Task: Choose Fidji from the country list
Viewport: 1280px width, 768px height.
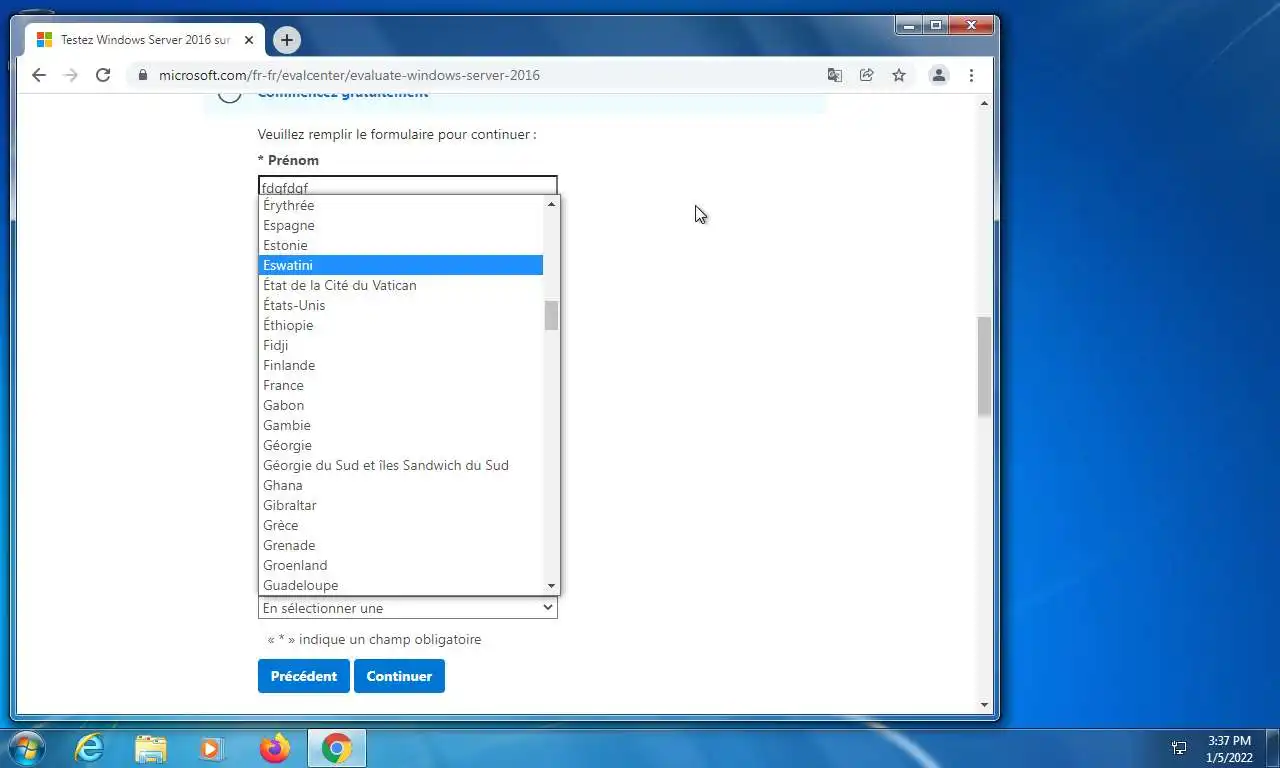Action: coord(400,345)
